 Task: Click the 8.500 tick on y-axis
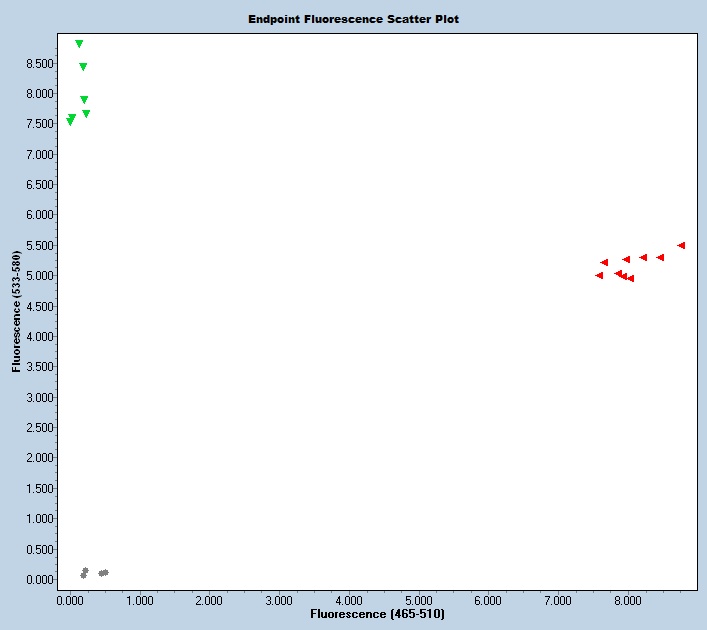pyautogui.click(x=39, y=63)
